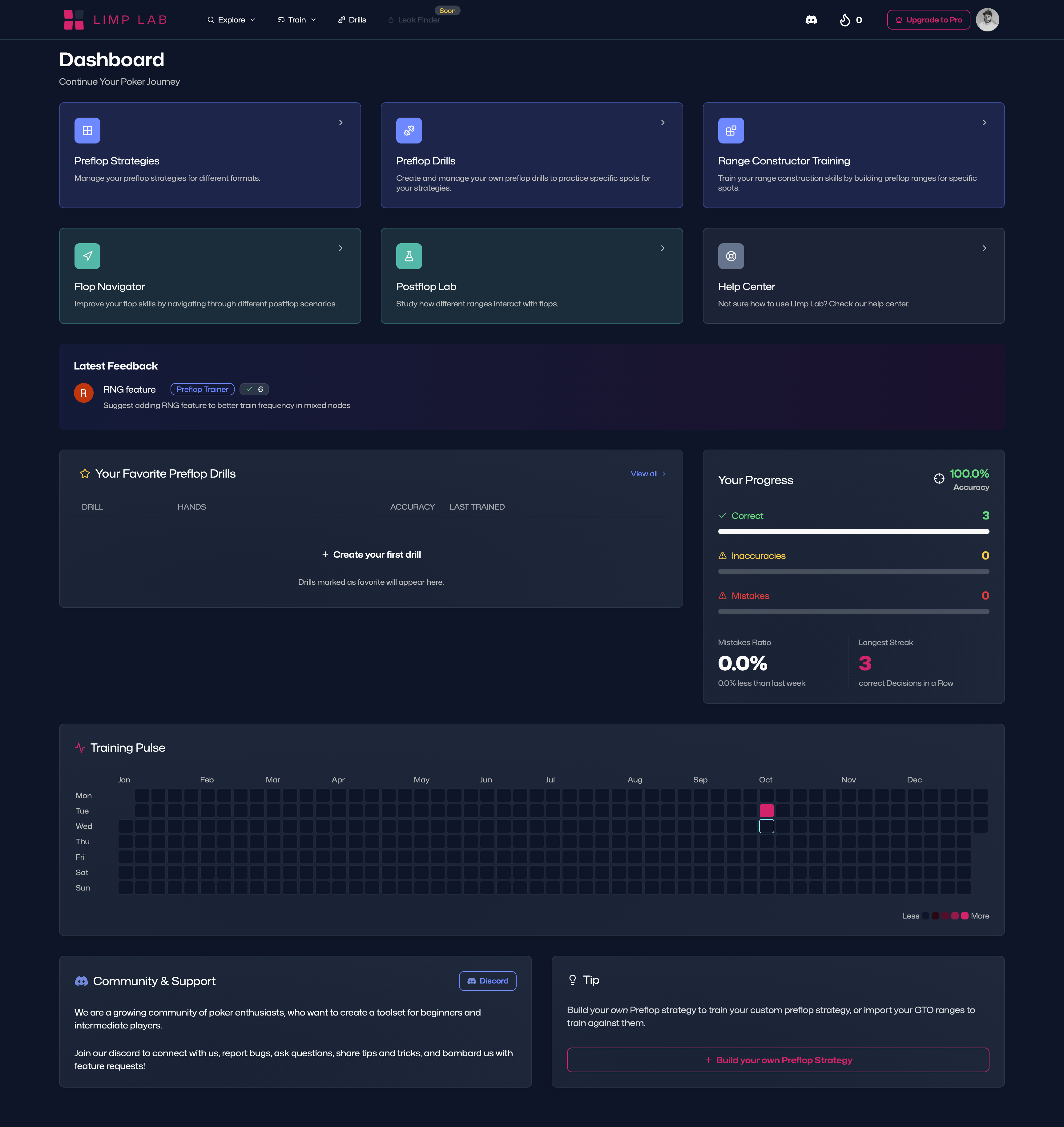Click Upgrade to Pro button
Screen dimensions: 1064x1127
coord(928,20)
